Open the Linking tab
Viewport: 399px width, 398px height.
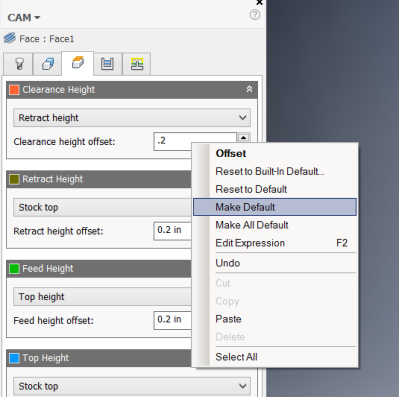pyautogui.click(x=137, y=64)
